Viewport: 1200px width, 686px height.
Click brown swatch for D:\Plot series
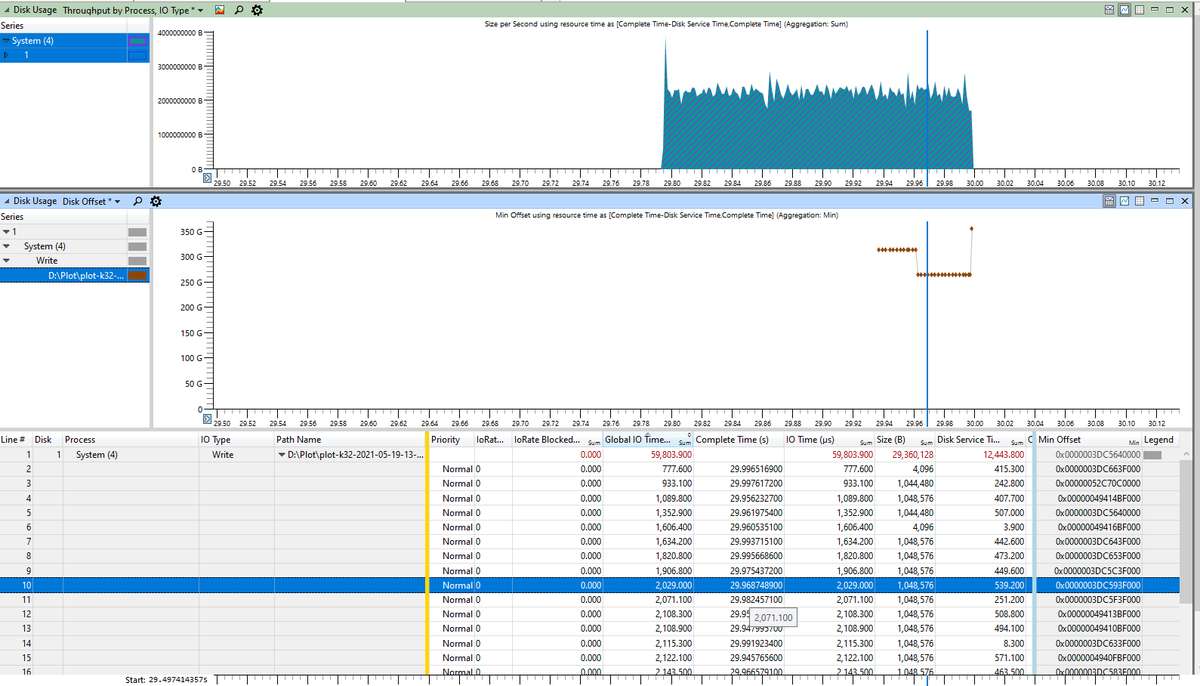137,275
